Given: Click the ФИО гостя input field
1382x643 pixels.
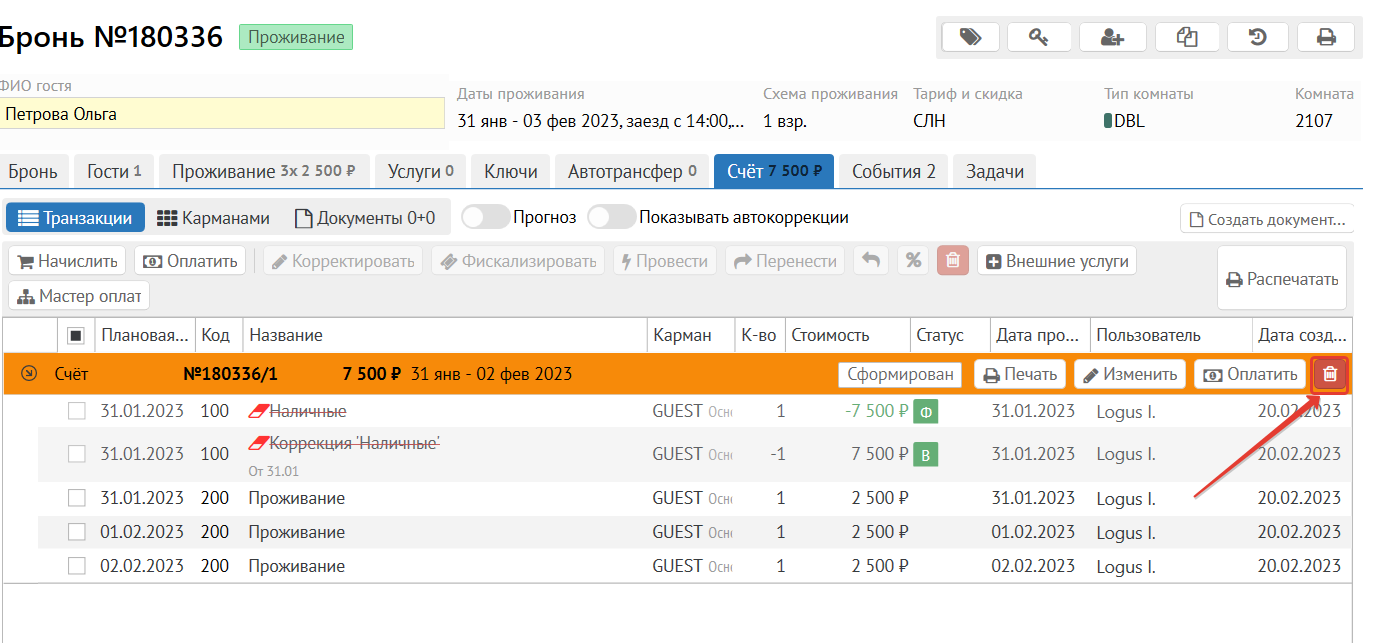Looking at the screenshot, I should coord(222,114).
